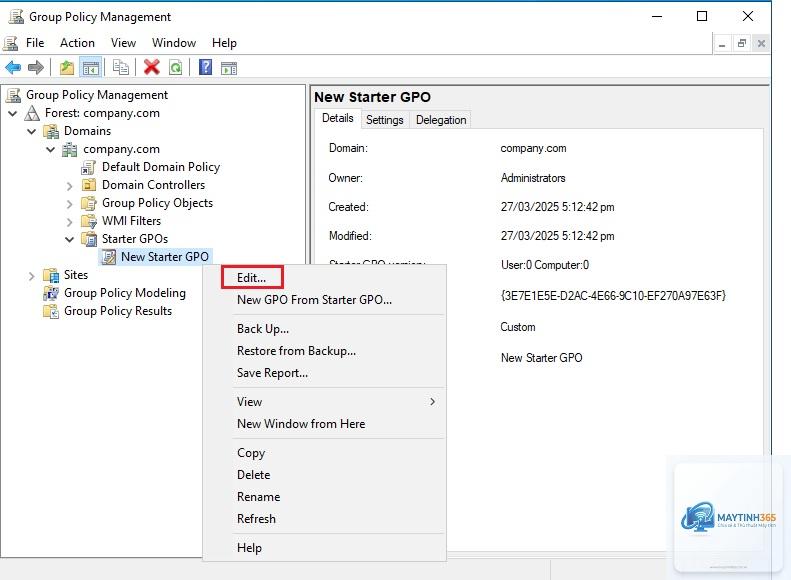
Task: Minimize the inner MDI child window
Action: click(722, 43)
